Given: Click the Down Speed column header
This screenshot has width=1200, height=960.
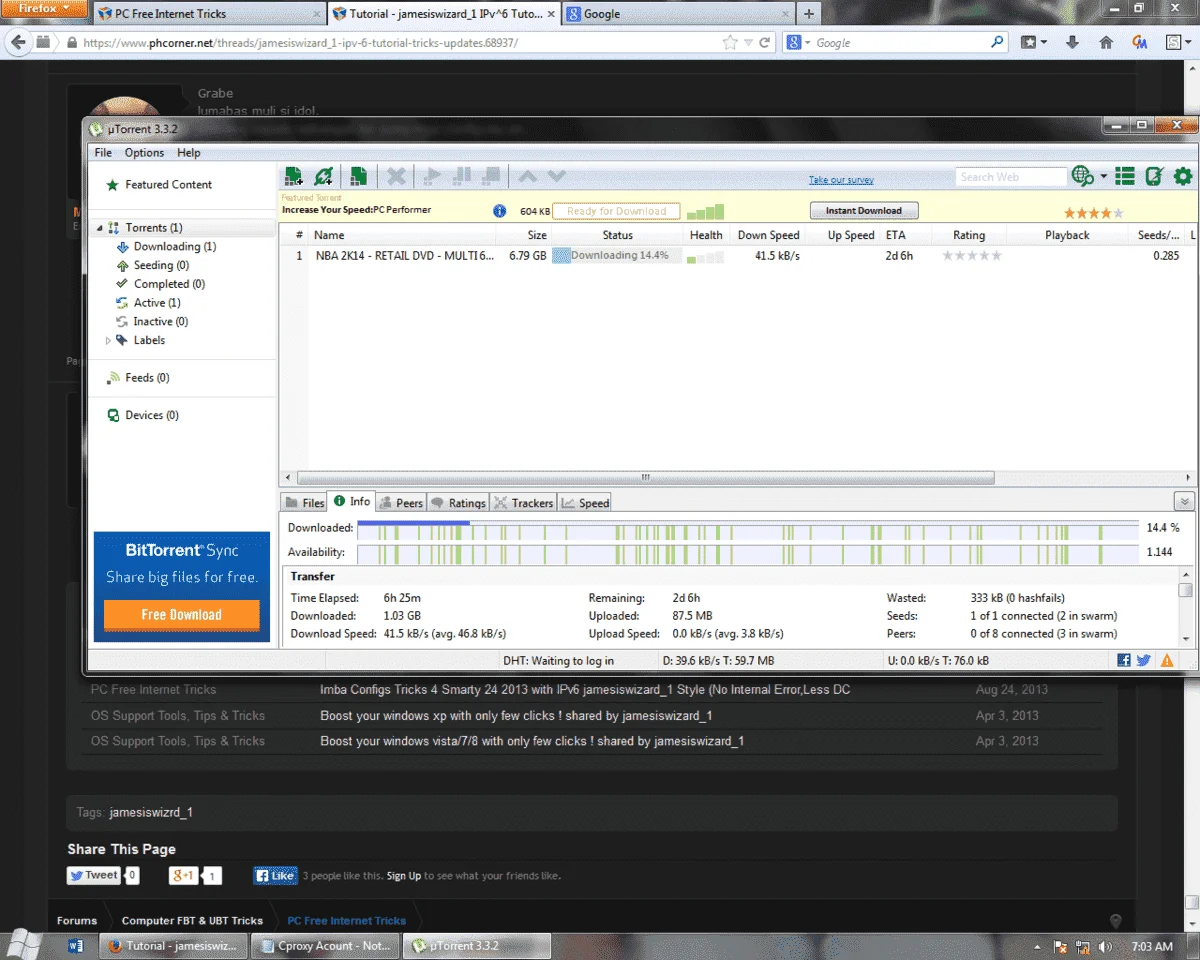Looking at the screenshot, I should [x=768, y=235].
